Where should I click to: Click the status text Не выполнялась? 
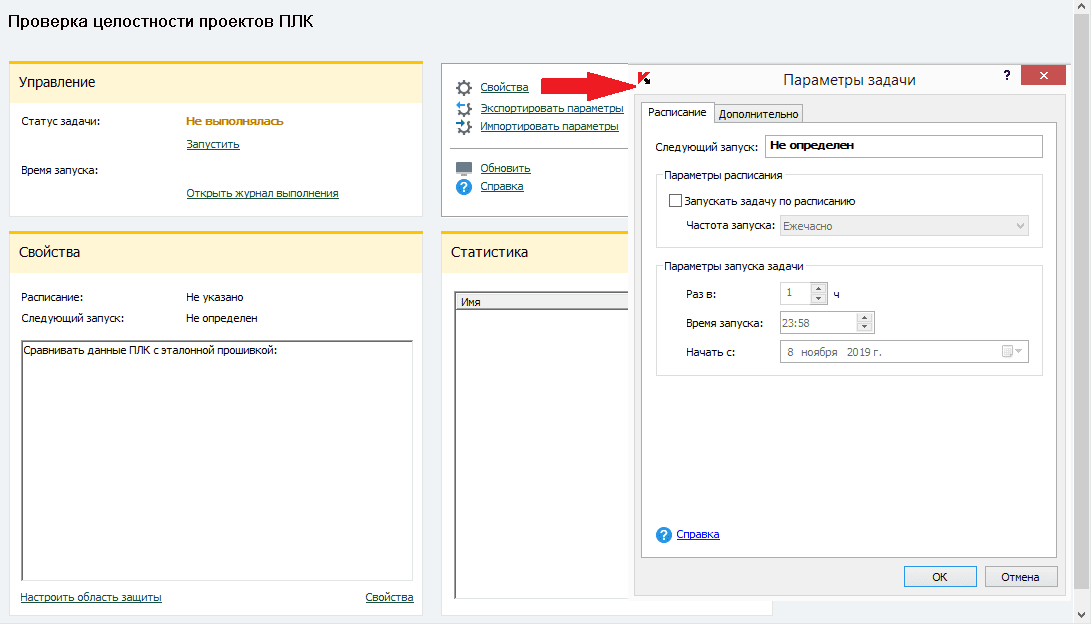point(234,121)
